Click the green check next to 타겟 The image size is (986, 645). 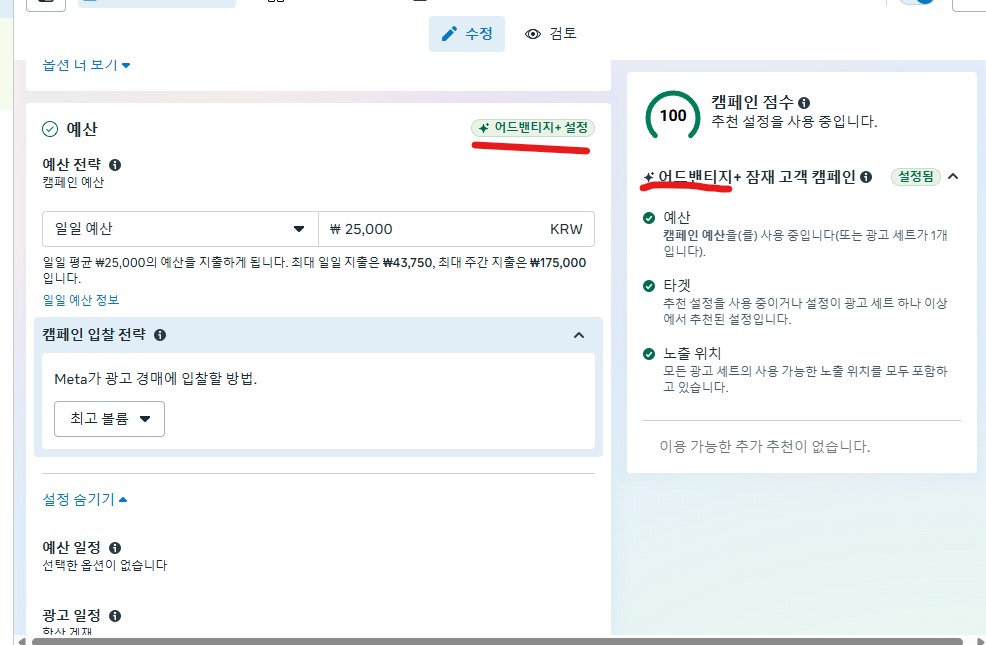click(650, 285)
